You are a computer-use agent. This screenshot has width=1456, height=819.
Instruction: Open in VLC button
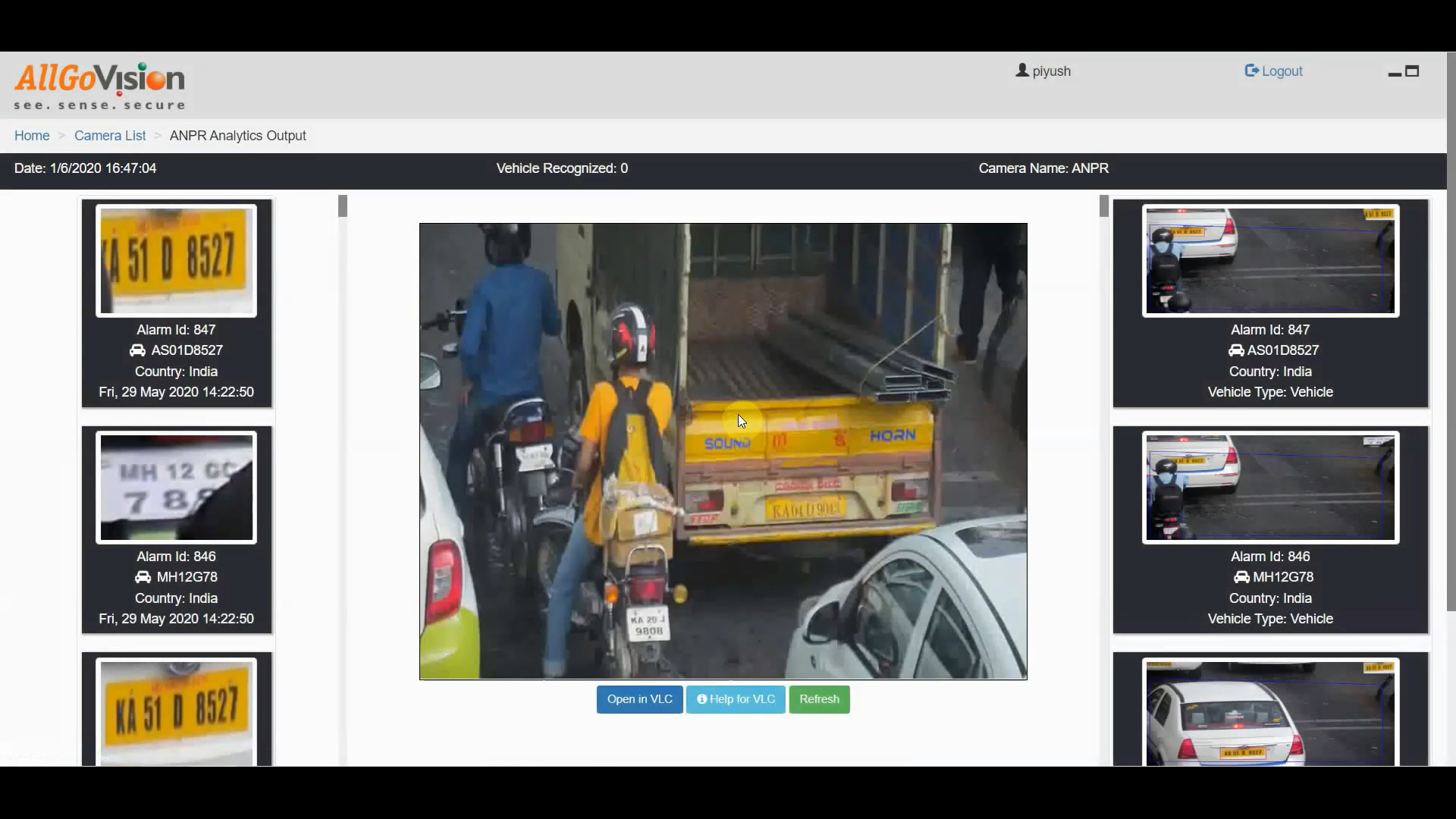tap(639, 699)
